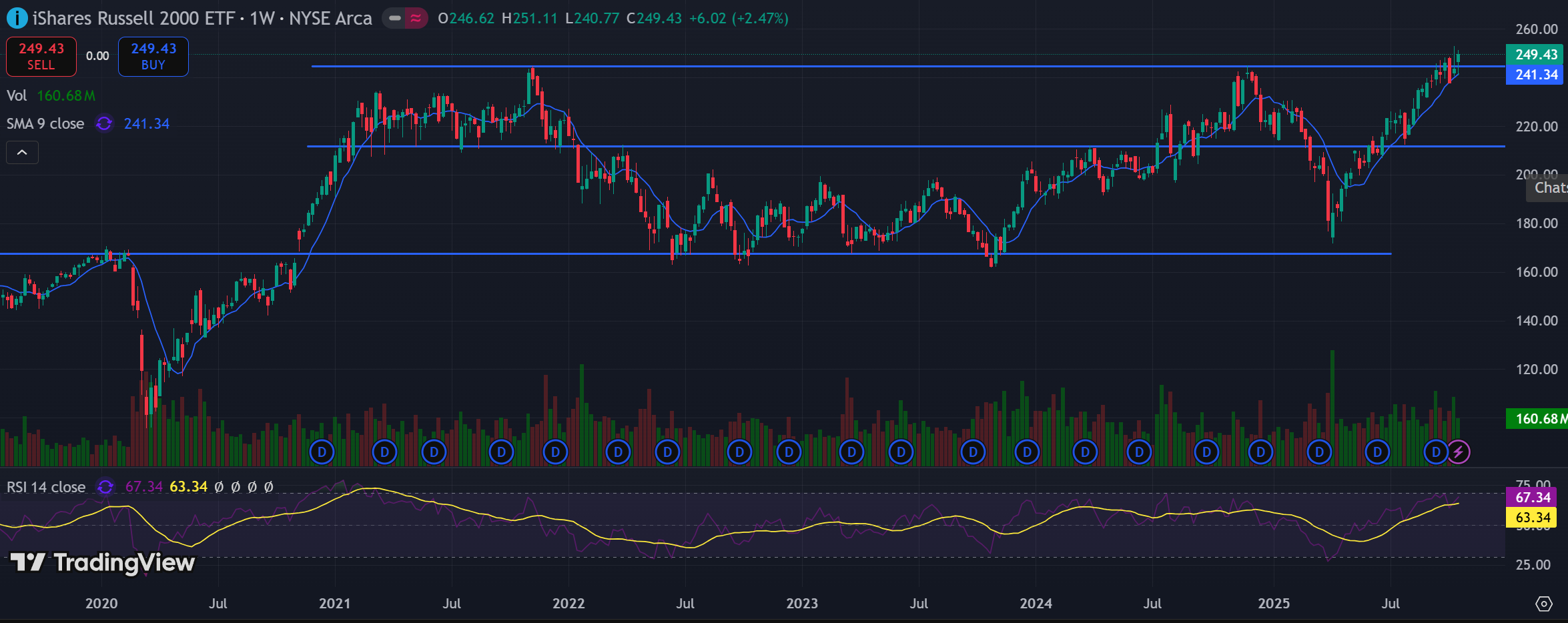Click the Jul label between 2020 and 2021

click(218, 604)
